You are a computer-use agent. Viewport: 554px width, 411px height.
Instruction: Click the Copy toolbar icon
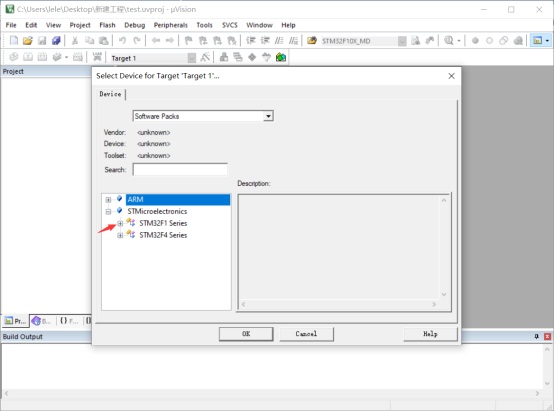coord(89,41)
